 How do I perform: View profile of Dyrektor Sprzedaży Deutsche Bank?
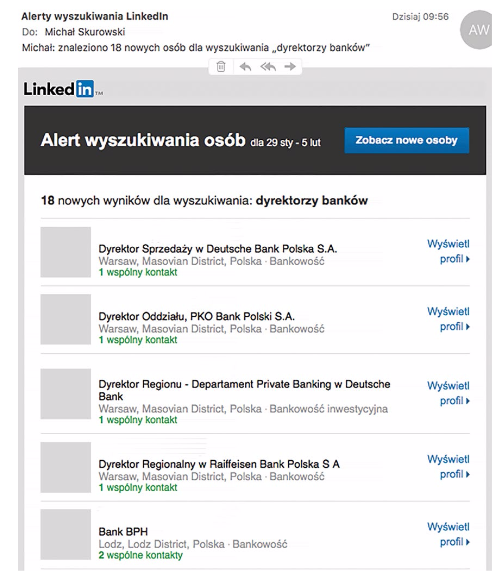tap(448, 252)
